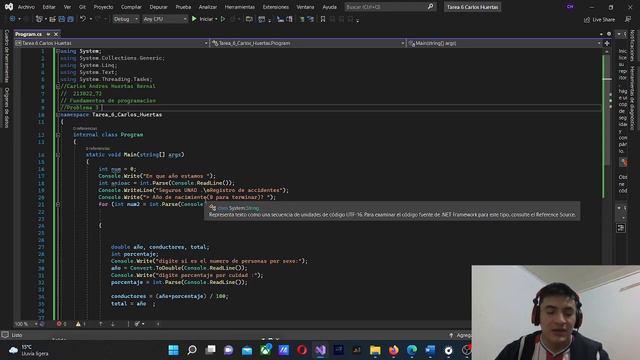Click the New project toolbar icon
640x360 pixels.
click(x=39, y=19)
